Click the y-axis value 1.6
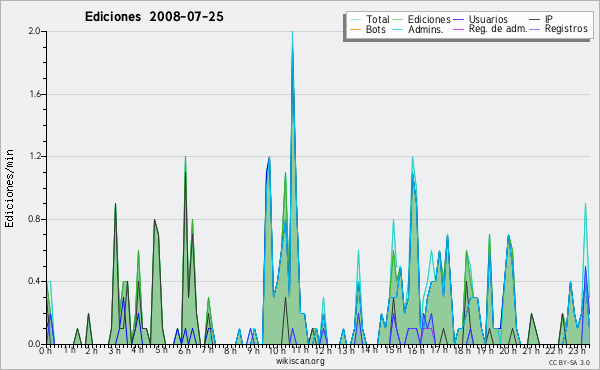 click(34, 94)
